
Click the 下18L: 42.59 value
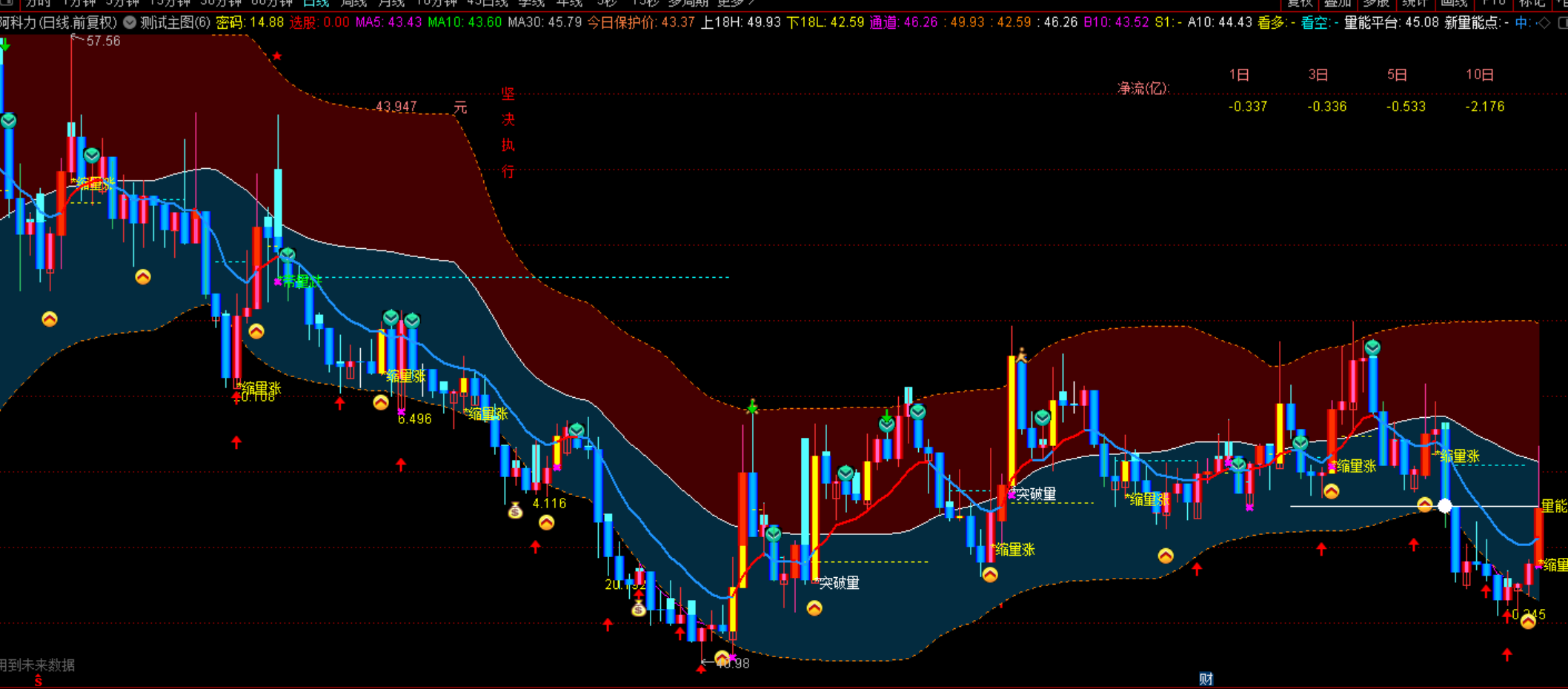825,22
